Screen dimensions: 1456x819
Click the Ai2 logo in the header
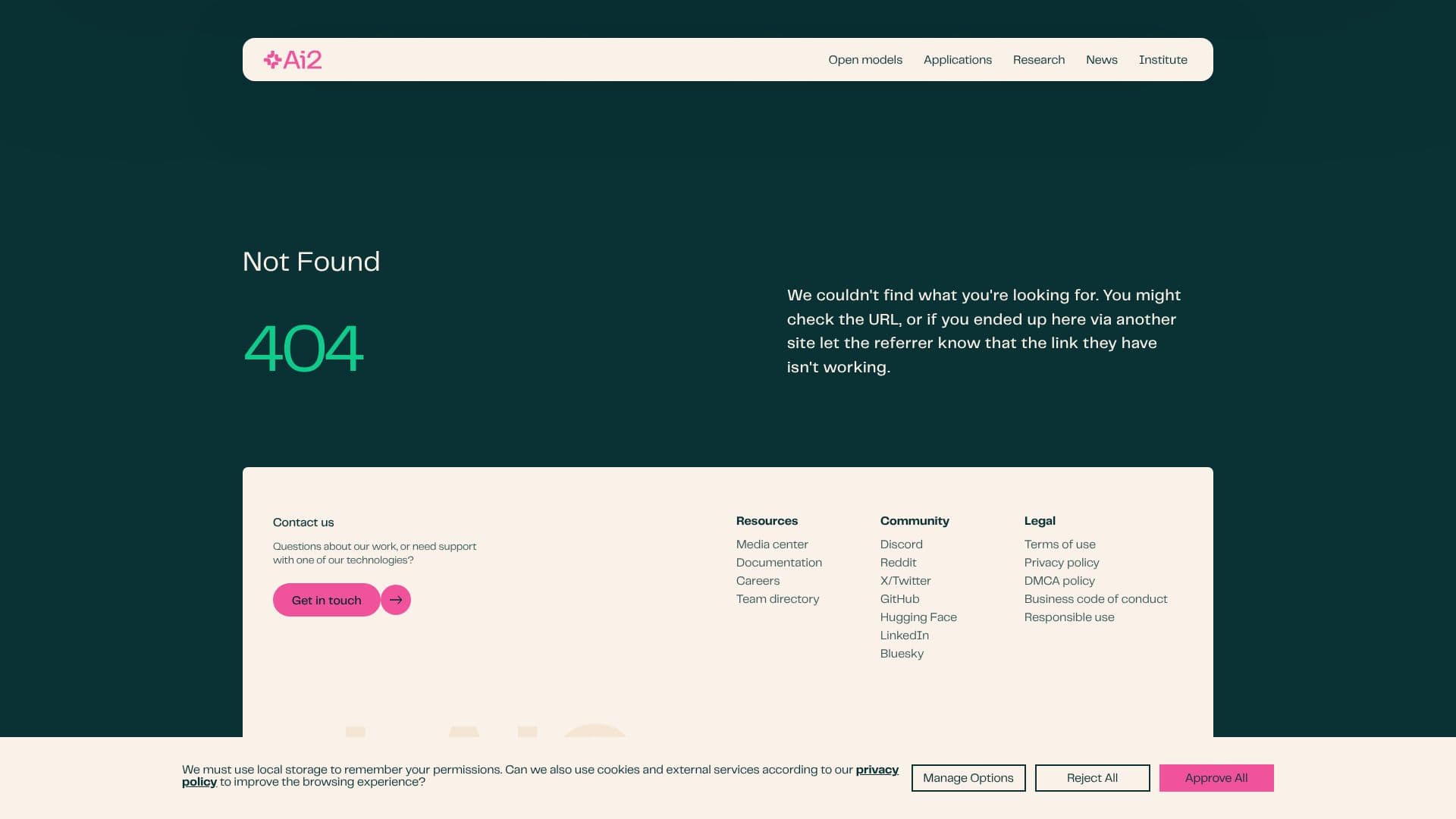pos(293,60)
